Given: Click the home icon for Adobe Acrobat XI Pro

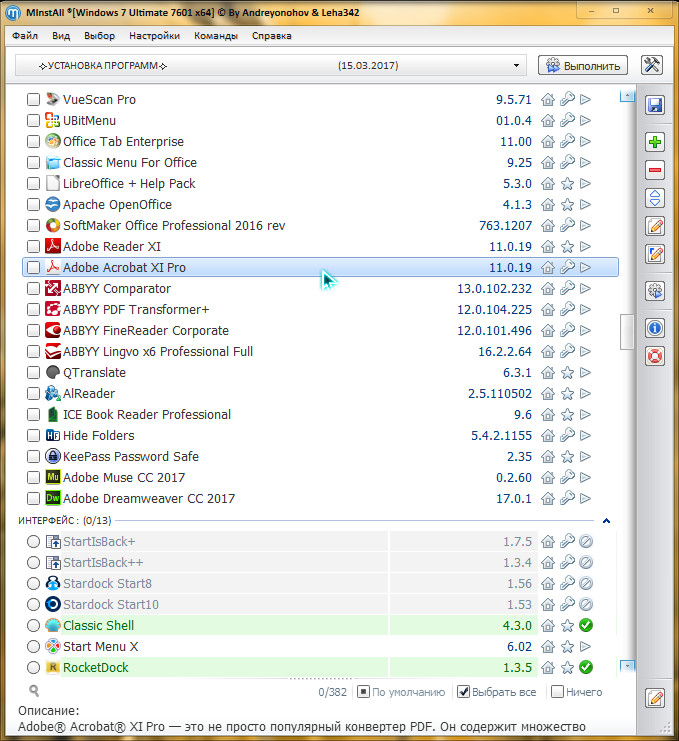Looking at the screenshot, I should click(x=548, y=267).
